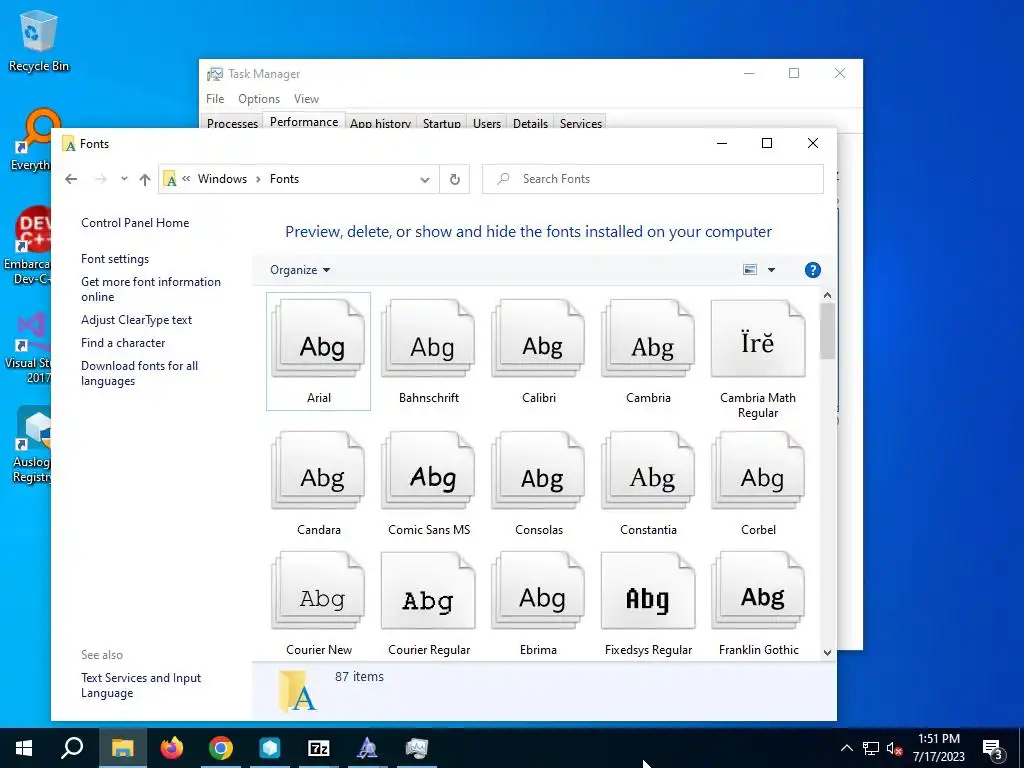Click the font list vertical scrollbar thumb
Viewport: 1024px width, 768px height.
point(827,331)
